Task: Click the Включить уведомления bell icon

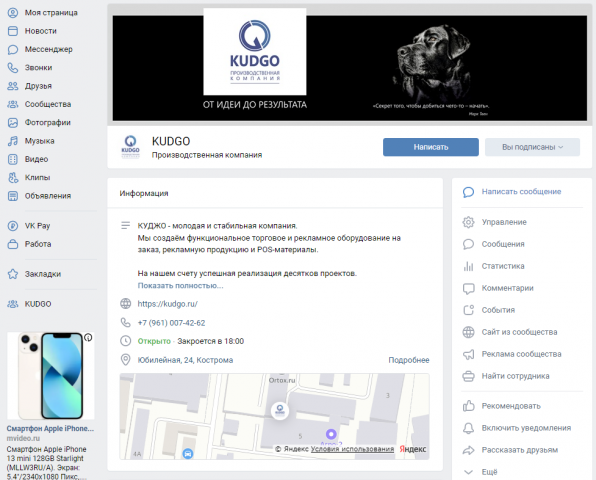Action: [x=468, y=428]
